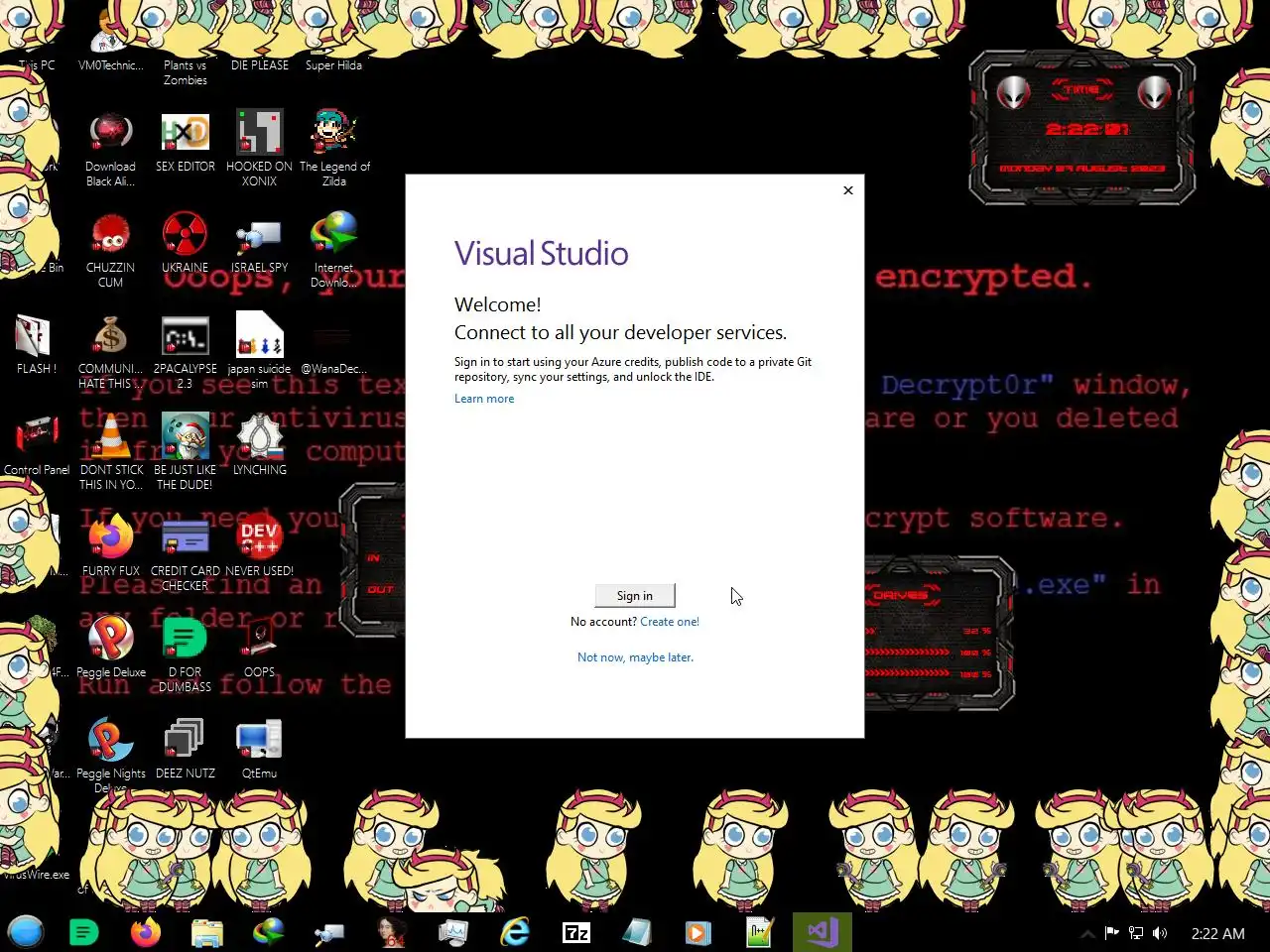The height and width of the screenshot is (952, 1270).
Task: Select the money bag COMMUNI... icon
Action: click(x=110, y=351)
